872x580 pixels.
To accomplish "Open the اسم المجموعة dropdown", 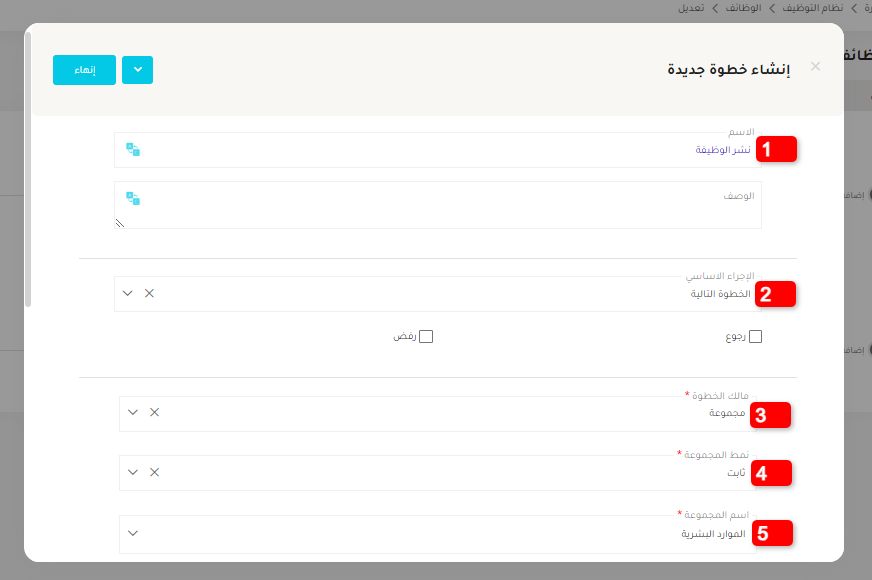I will coord(132,533).
